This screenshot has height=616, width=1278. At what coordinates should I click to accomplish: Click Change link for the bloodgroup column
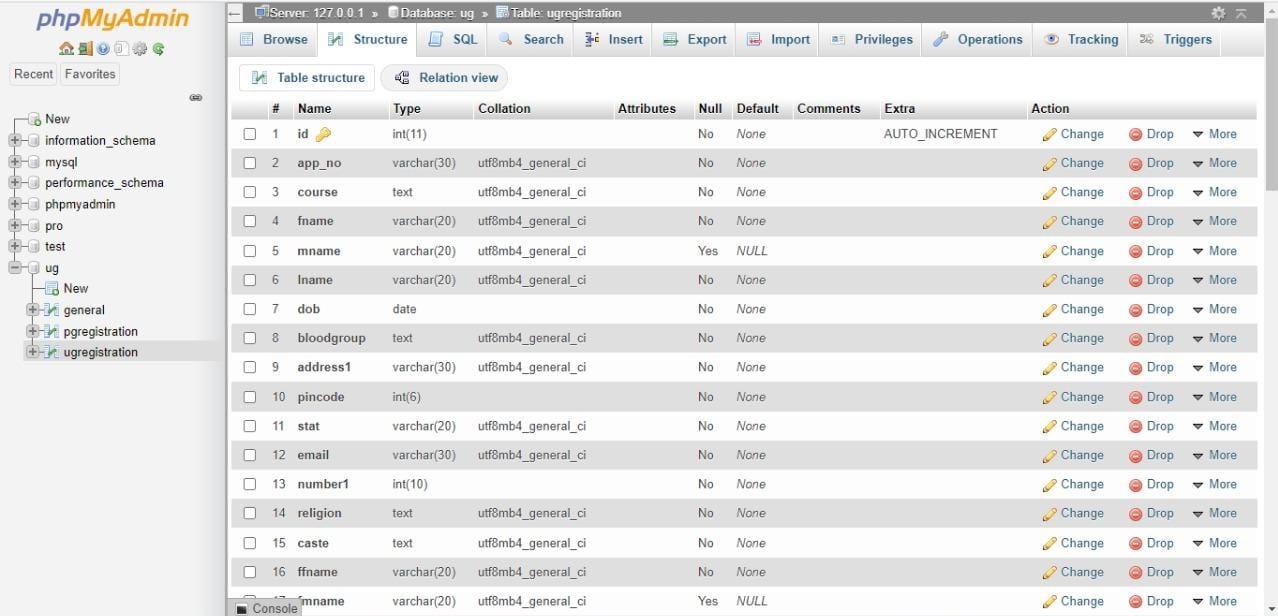(x=1072, y=338)
